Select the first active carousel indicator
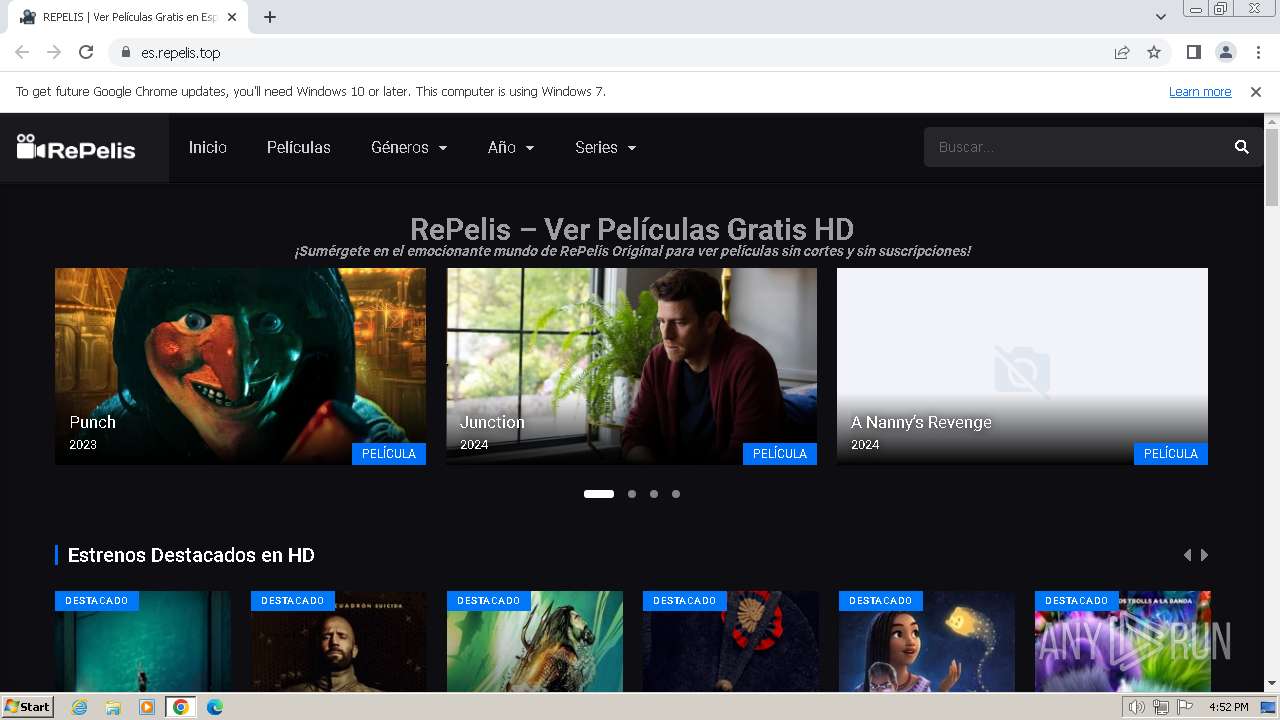 pyautogui.click(x=599, y=494)
